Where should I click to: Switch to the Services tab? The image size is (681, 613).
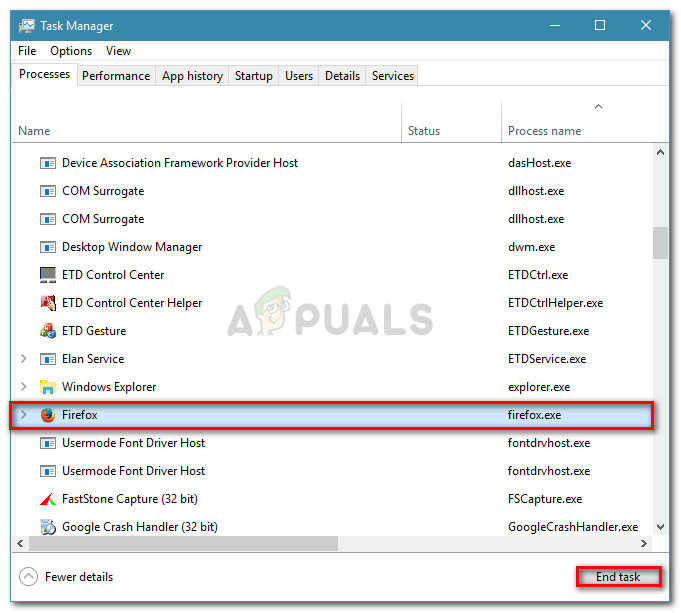(x=393, y=76)
